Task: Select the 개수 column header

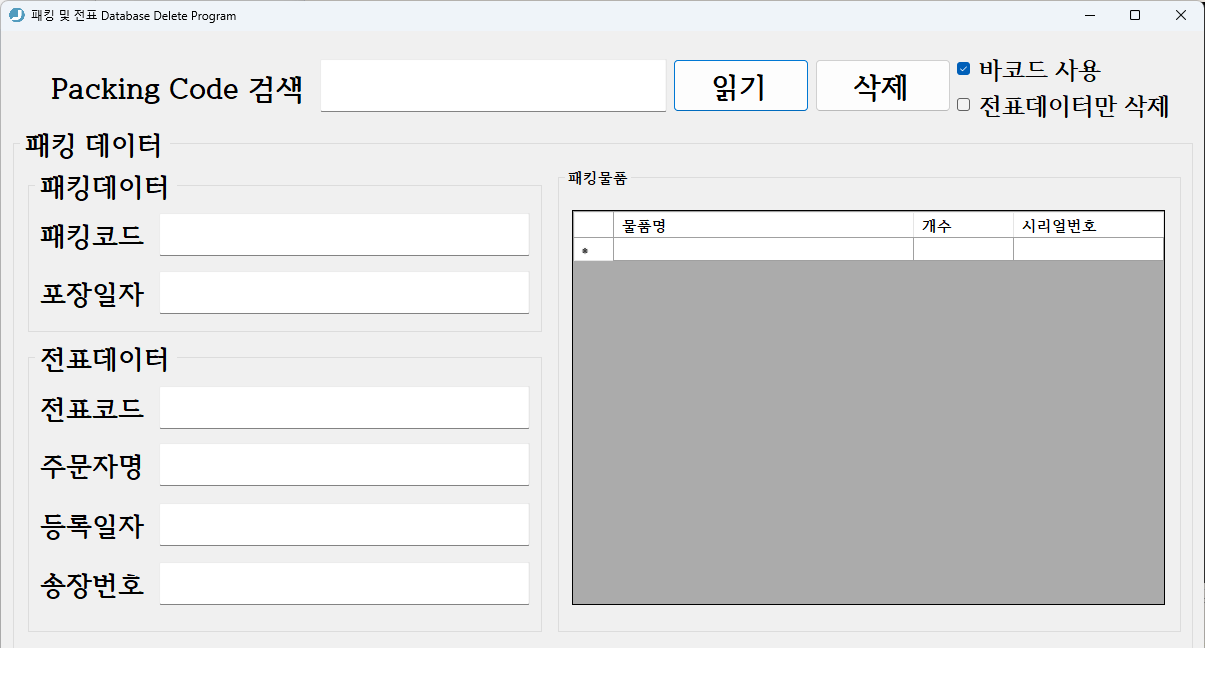Action: (963, 224)
